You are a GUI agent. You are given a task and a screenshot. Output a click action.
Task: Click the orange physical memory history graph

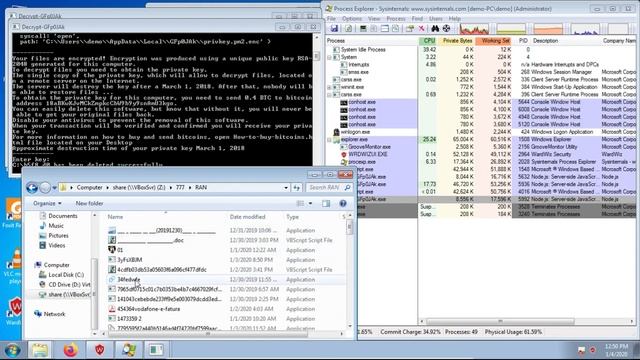pos(548,29)
